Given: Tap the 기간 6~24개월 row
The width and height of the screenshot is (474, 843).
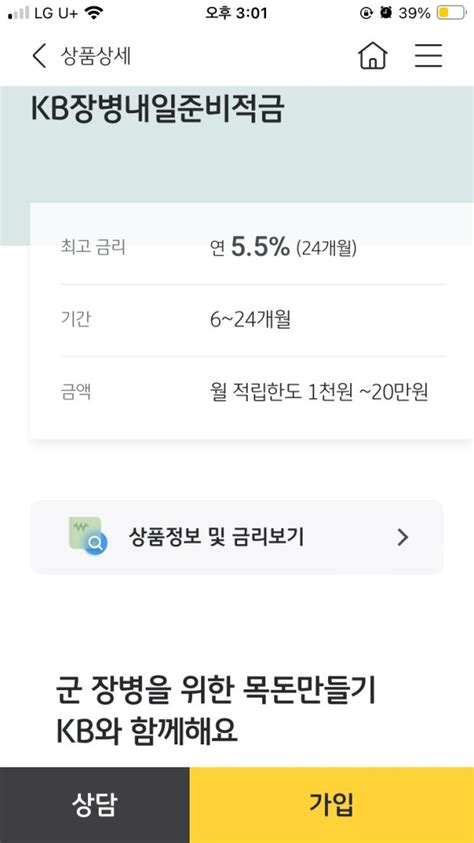Looking at the screenshot, I should pyautogui.click(x=253, y=320).
